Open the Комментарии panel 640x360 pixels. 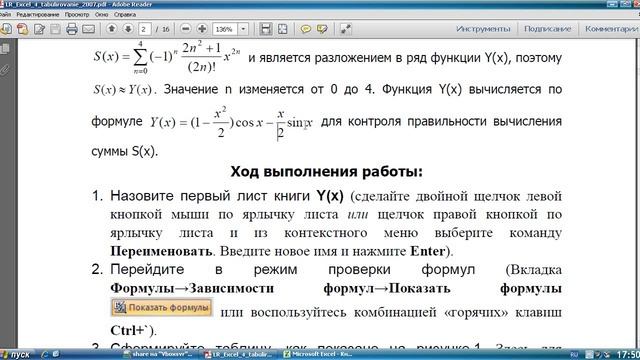pos(611,29)
